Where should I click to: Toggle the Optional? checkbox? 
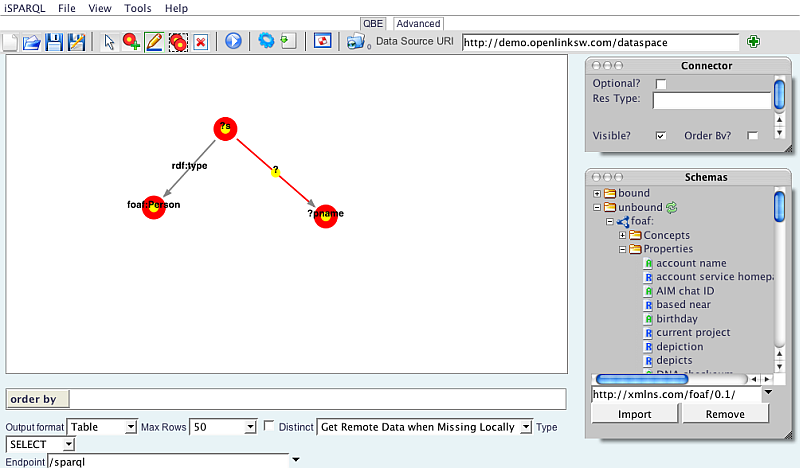click(661, 84)
